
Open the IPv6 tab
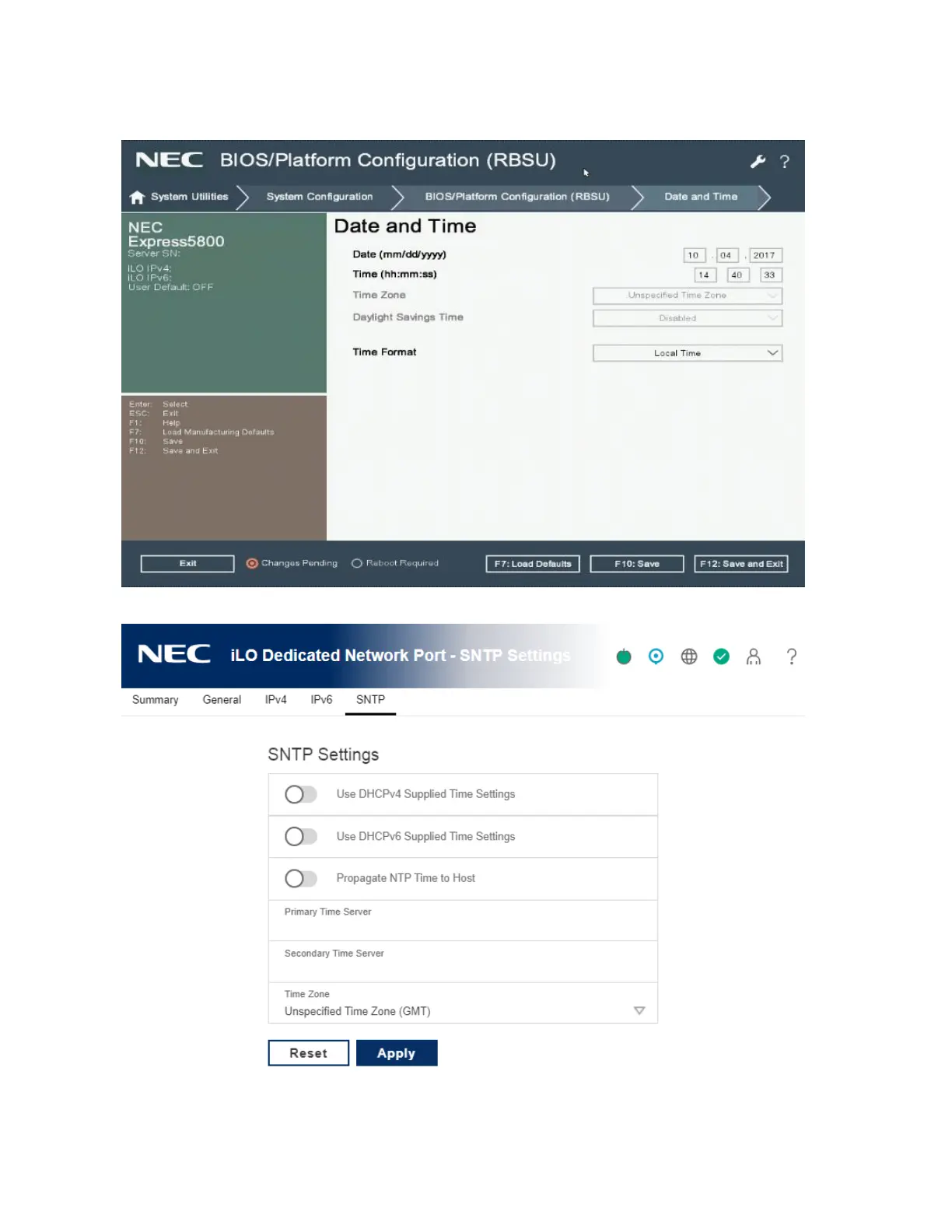click(321, 700)
